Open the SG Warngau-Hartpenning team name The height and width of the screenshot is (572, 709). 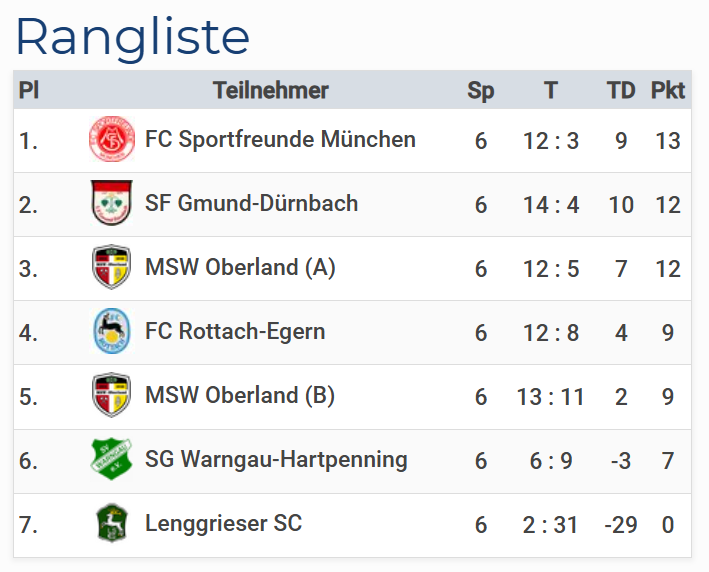click(276, 460)
